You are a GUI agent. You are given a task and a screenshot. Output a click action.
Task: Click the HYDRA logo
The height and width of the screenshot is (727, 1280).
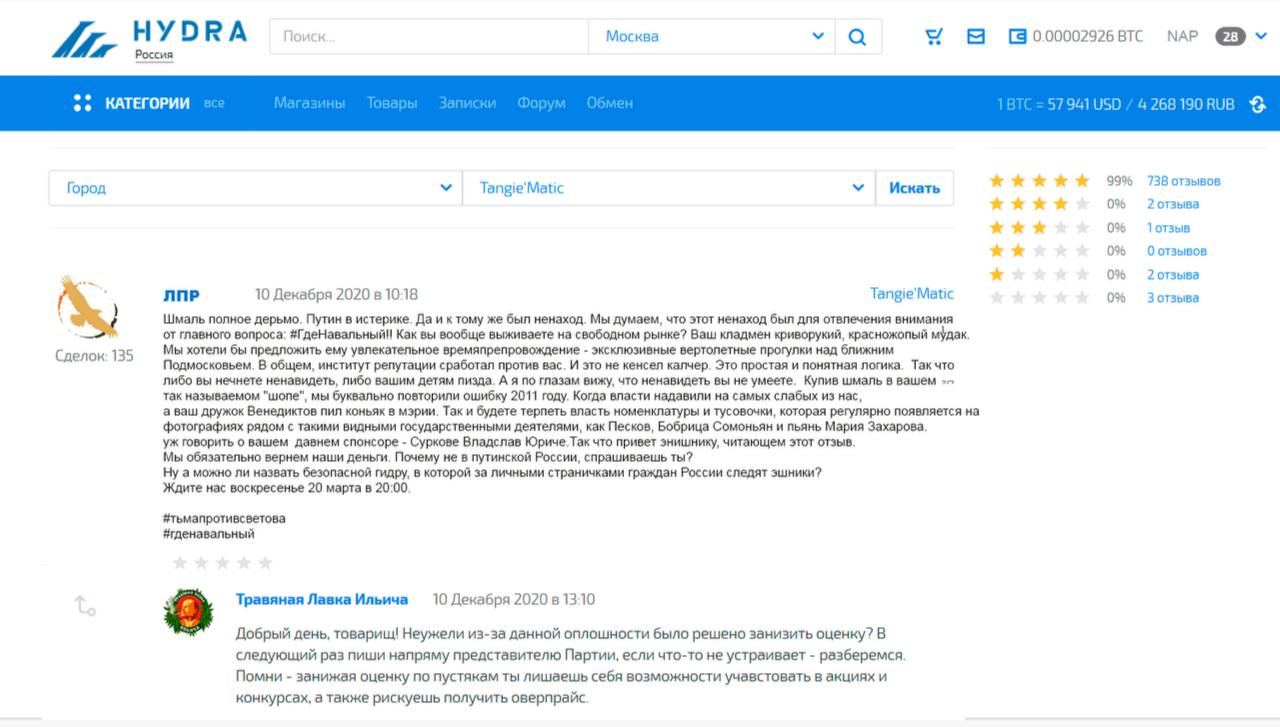coord(149,39)
